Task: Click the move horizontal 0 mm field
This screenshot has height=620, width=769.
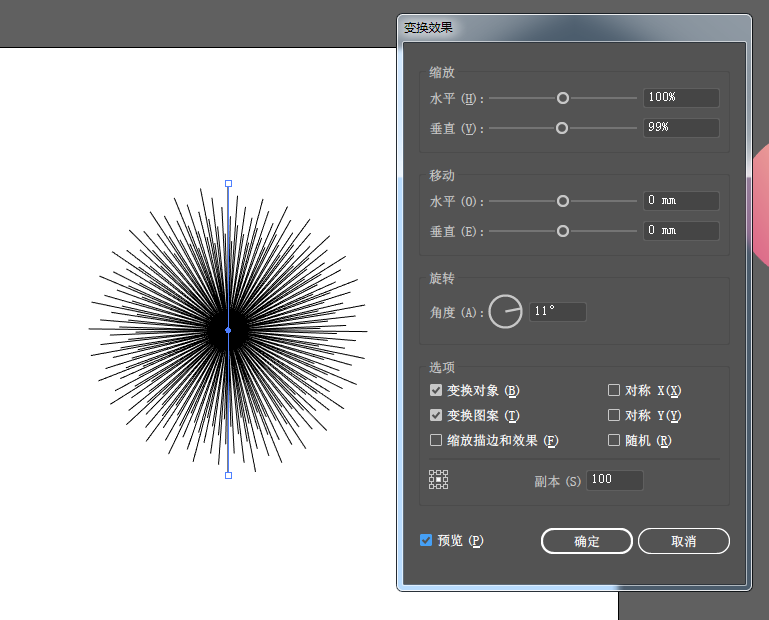Action: [681, 201]
